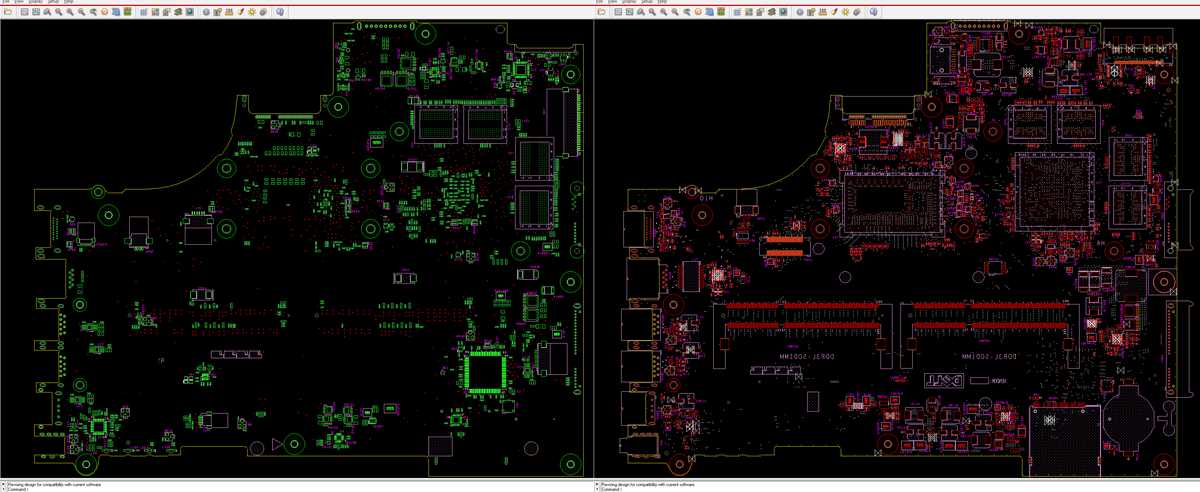Click the round Show Element info icon, right window
Viewport: 1200px width, 492px height.
point(800,12)
